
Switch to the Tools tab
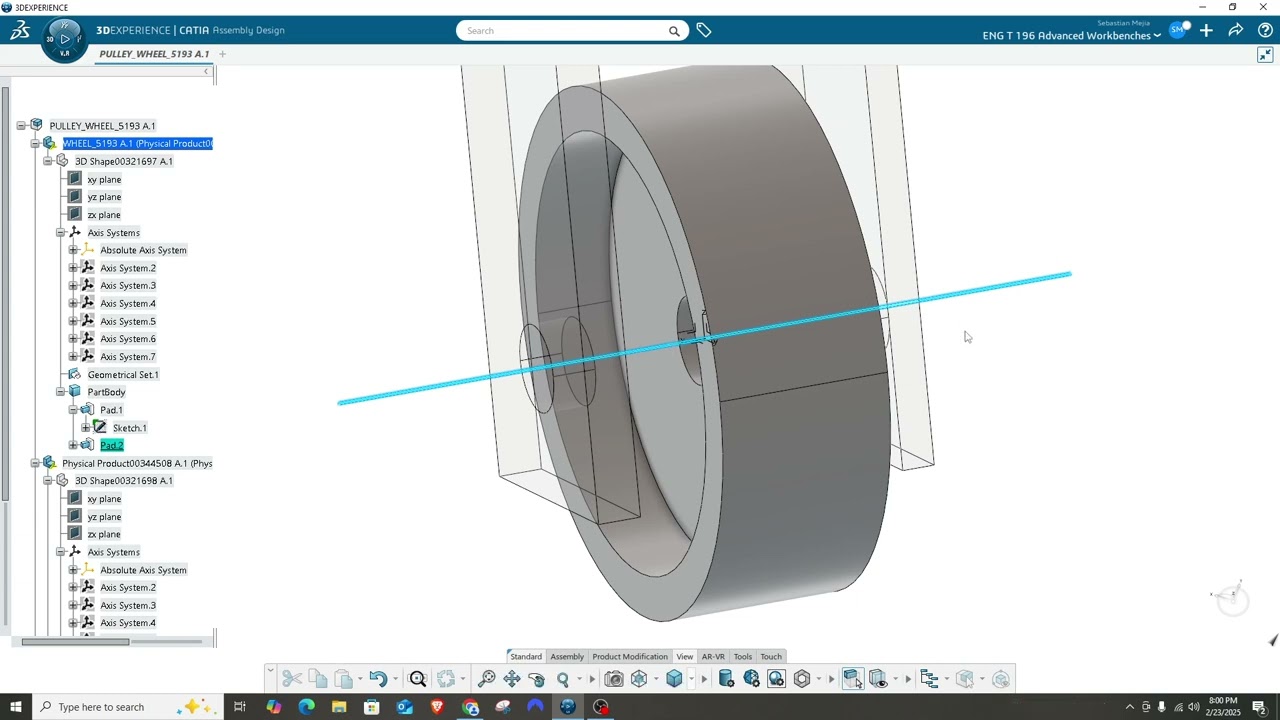point(743,657)
